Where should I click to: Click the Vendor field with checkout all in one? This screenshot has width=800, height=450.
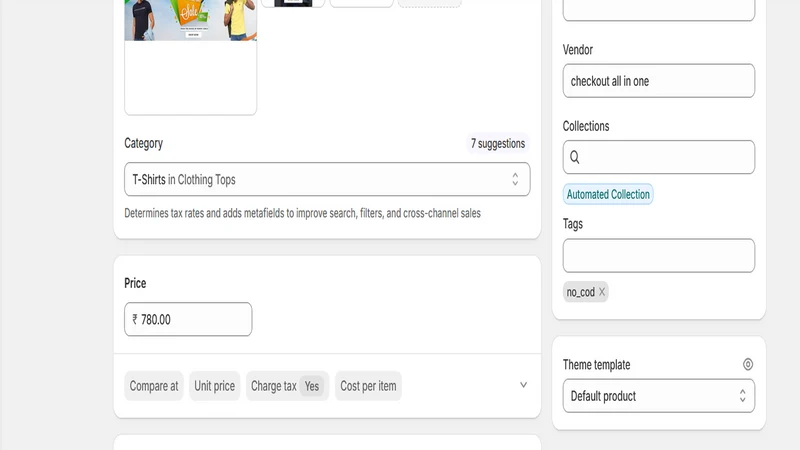pyautogui.click(x=659, y=81)
